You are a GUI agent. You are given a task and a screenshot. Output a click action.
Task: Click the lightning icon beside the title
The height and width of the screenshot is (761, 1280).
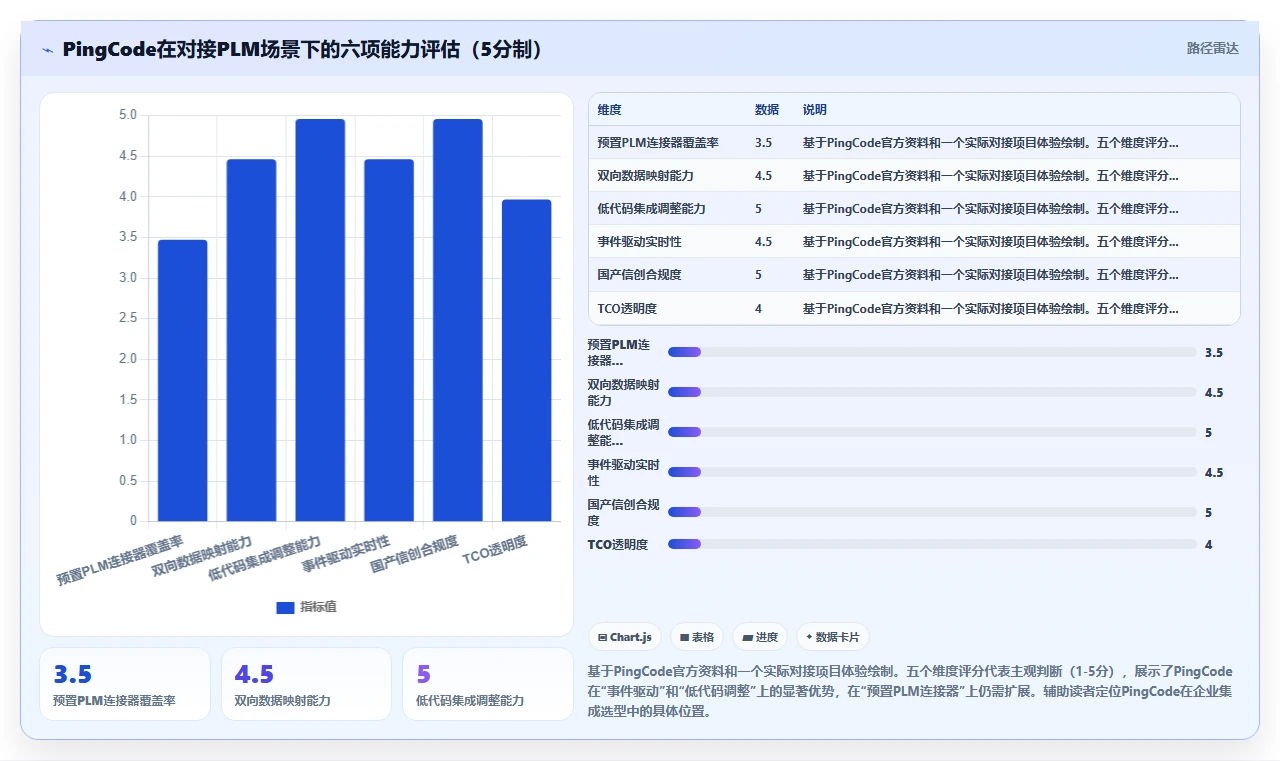pyautogui.click(x=47, y=49)
